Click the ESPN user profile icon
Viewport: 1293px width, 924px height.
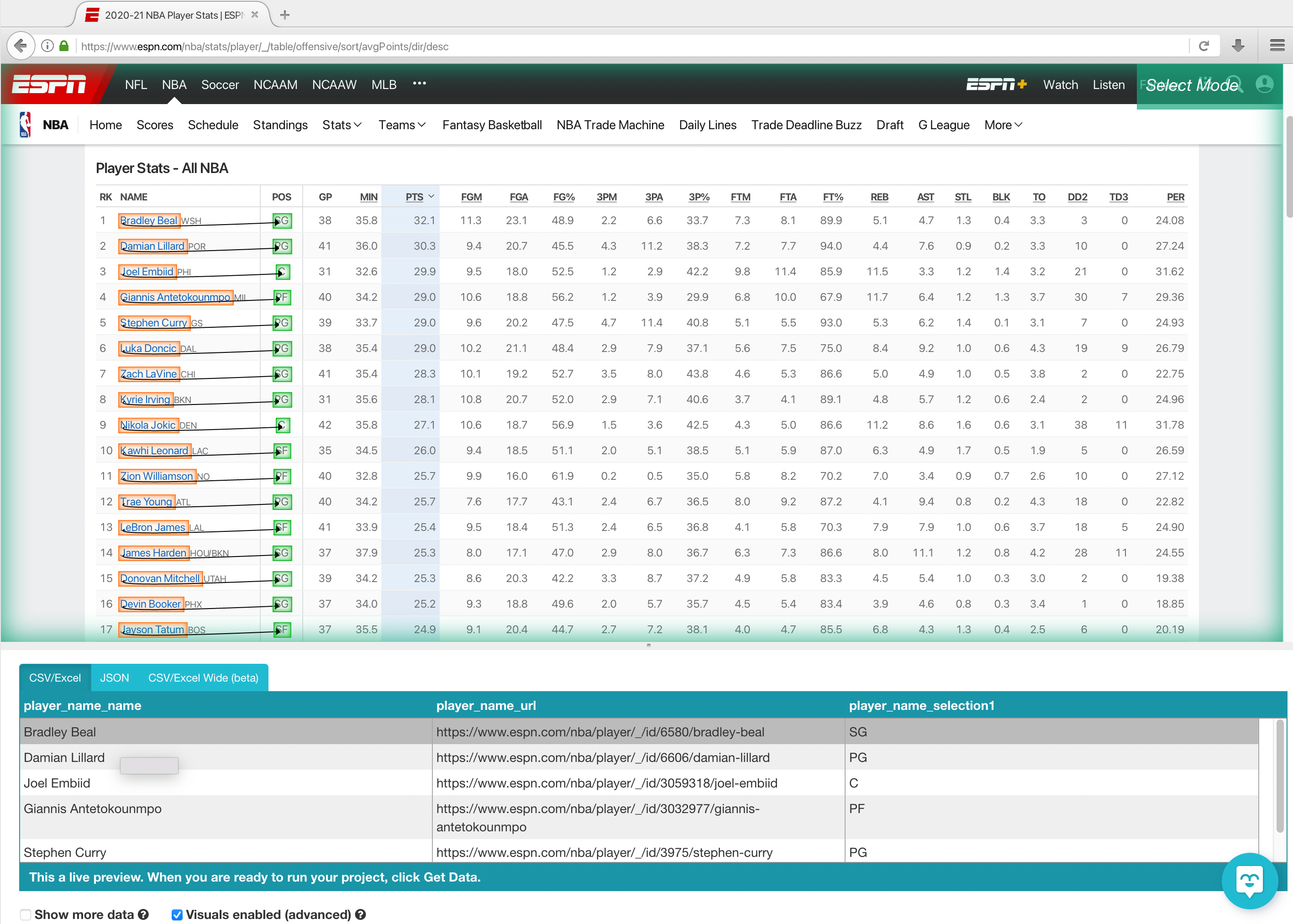[1264, 85]
